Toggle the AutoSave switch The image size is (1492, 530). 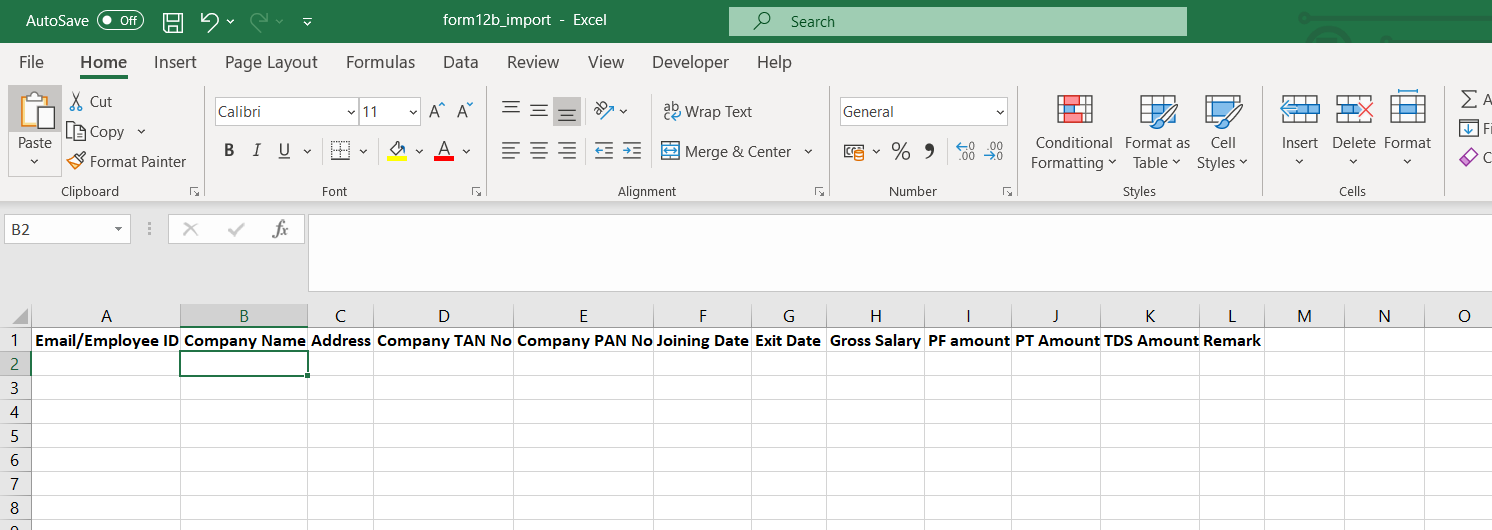coord(120,21)
